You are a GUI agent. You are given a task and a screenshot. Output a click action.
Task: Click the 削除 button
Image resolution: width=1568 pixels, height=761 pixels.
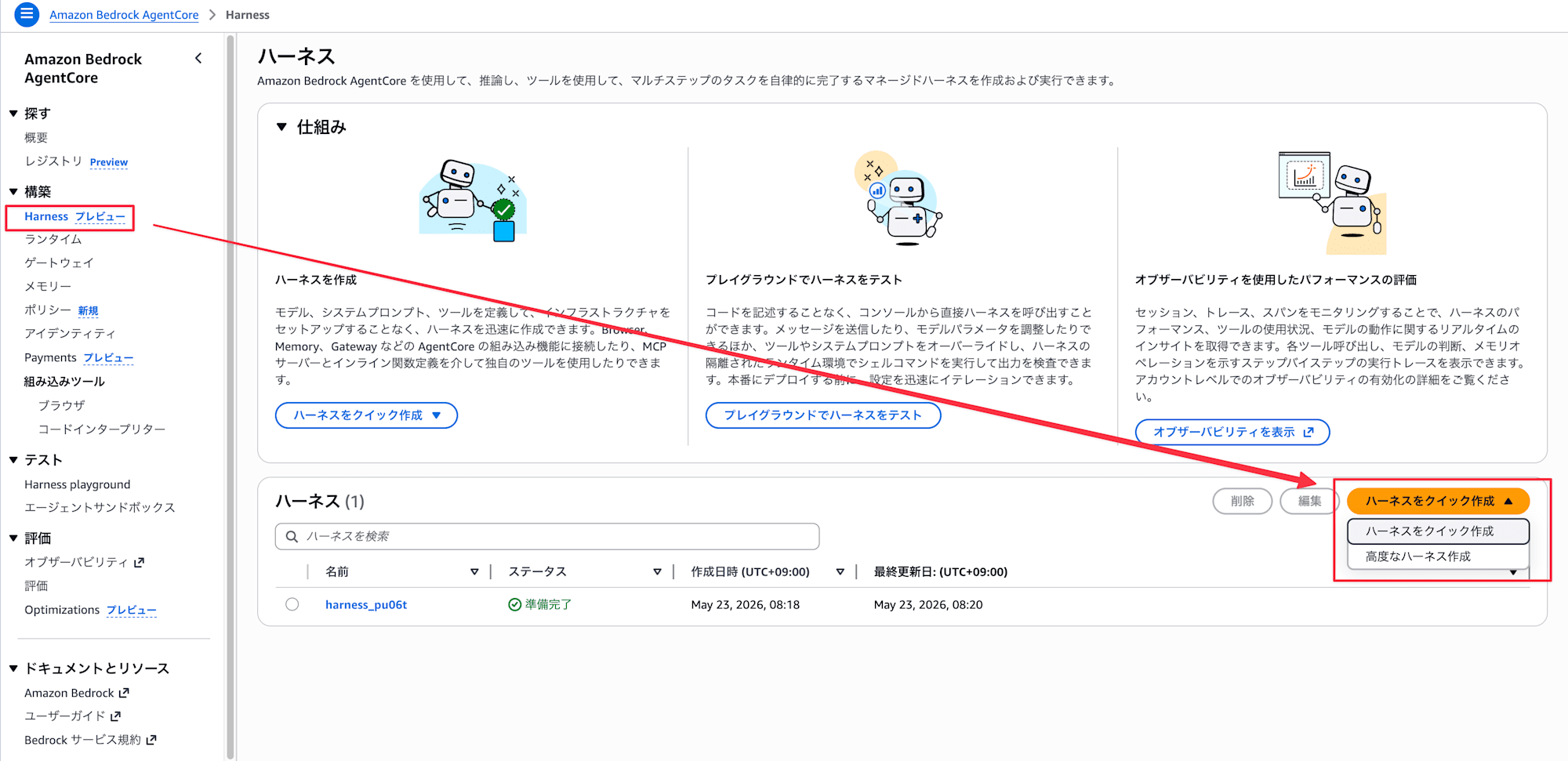(1243, 501)
